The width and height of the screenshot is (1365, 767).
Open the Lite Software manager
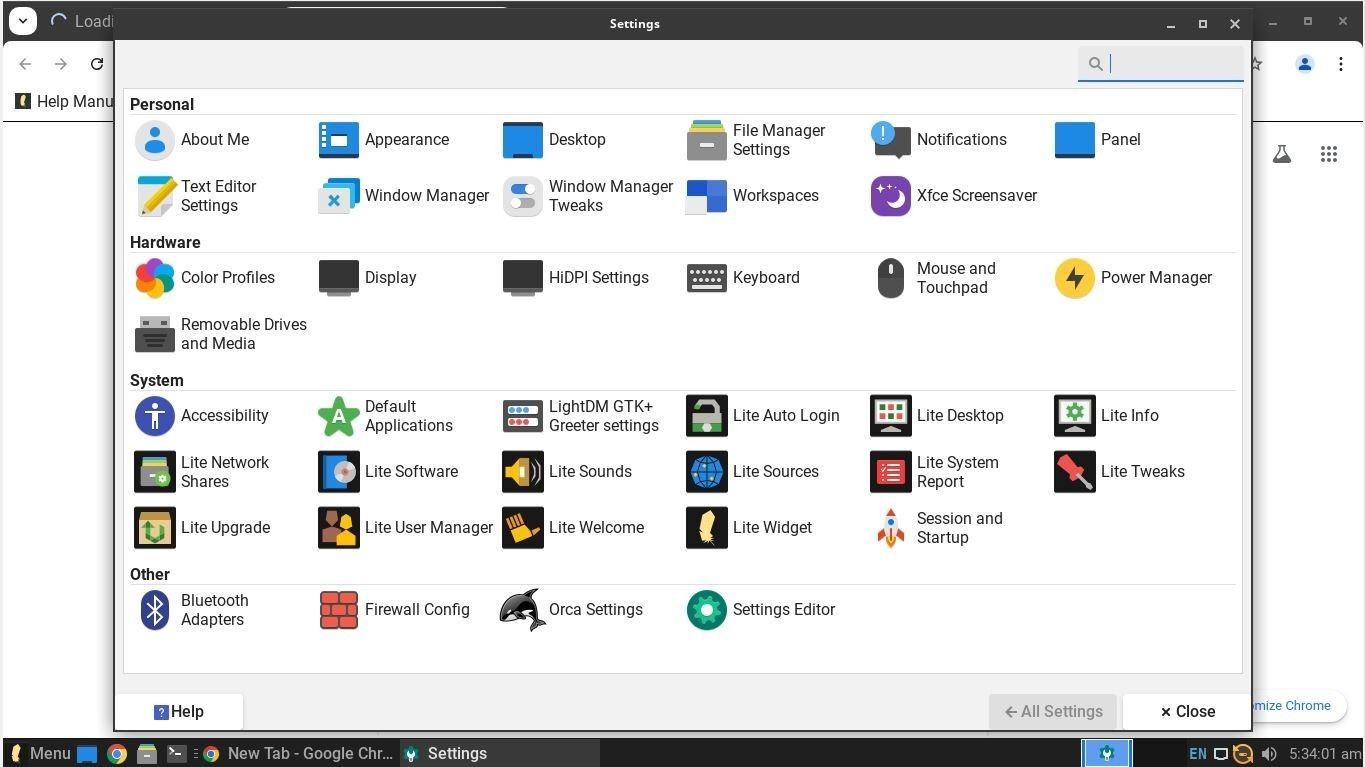[x=388, y=472]
